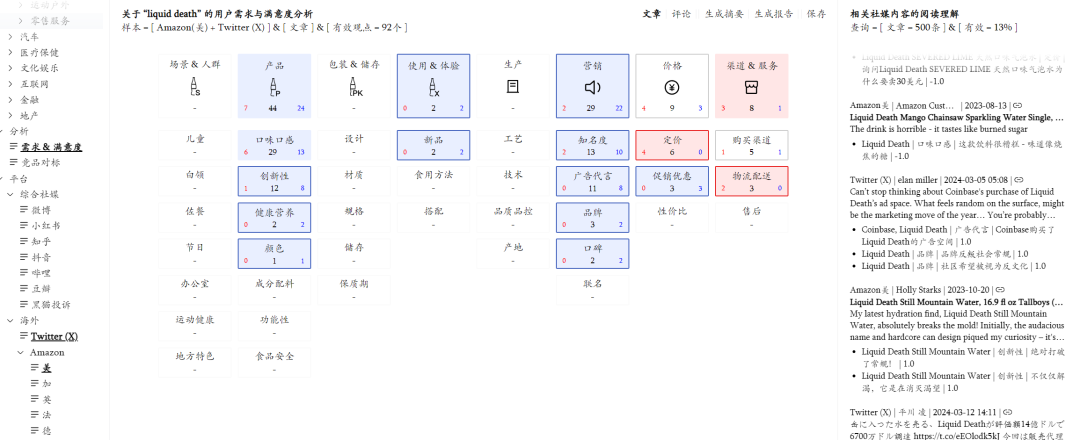Select the 竞品对标 sidebar item
Screen dimensions: 1080x440
tap(40, 163)
